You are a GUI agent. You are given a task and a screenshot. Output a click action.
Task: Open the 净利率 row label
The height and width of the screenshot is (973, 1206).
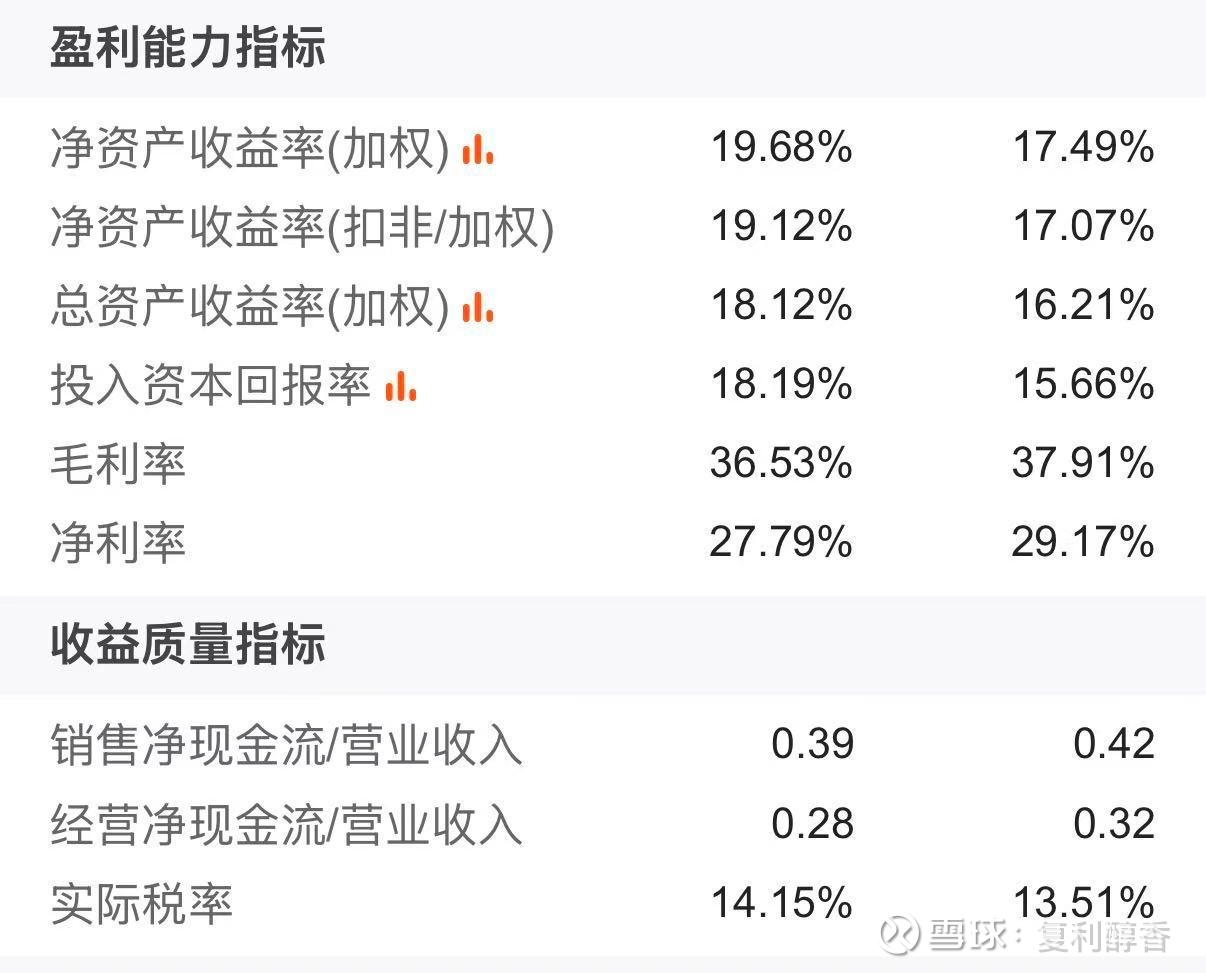pyautogui.click(x=118, y=543)
